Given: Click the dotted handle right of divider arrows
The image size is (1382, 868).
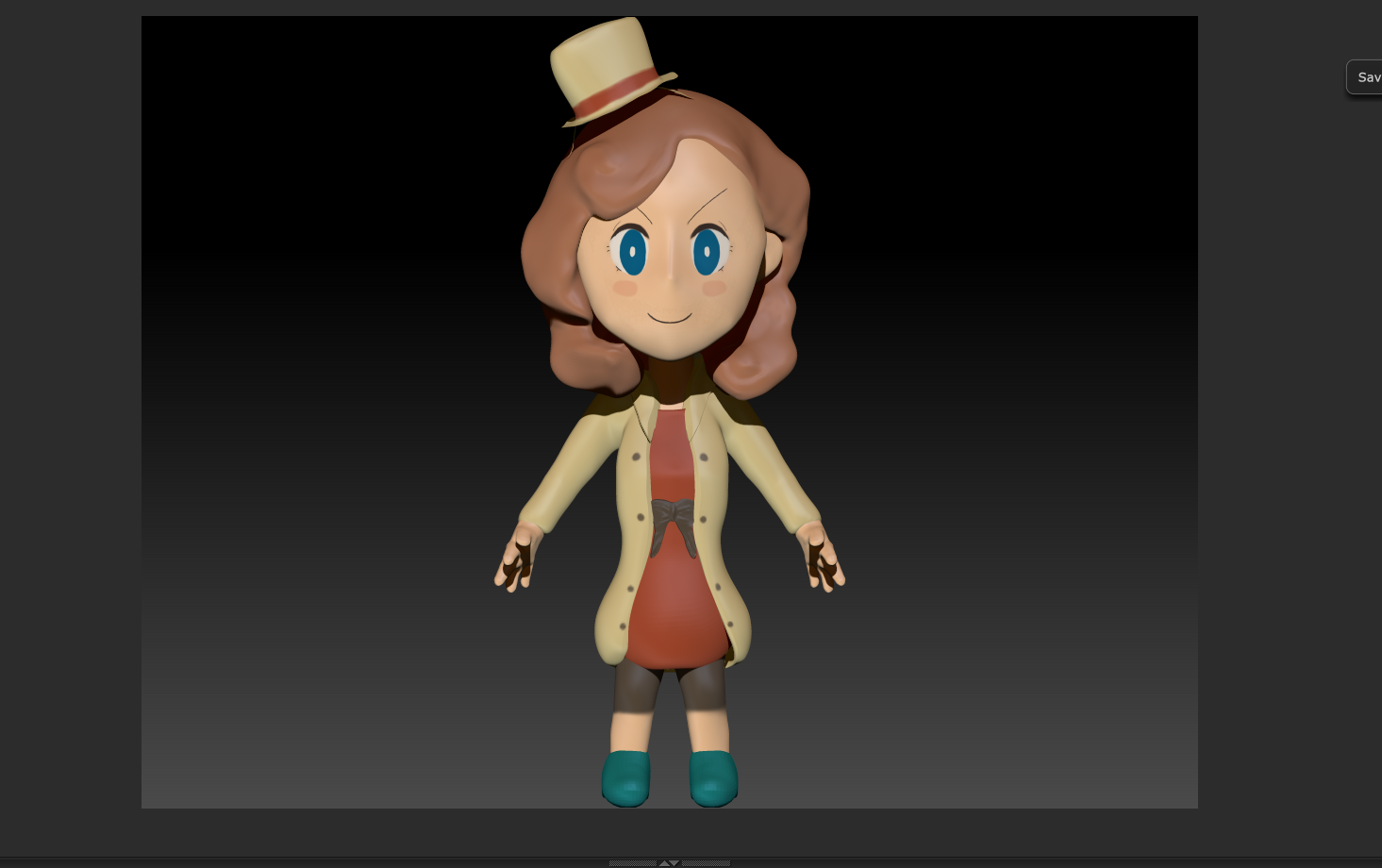Looking at the screenshot, I should pos(706,862).
